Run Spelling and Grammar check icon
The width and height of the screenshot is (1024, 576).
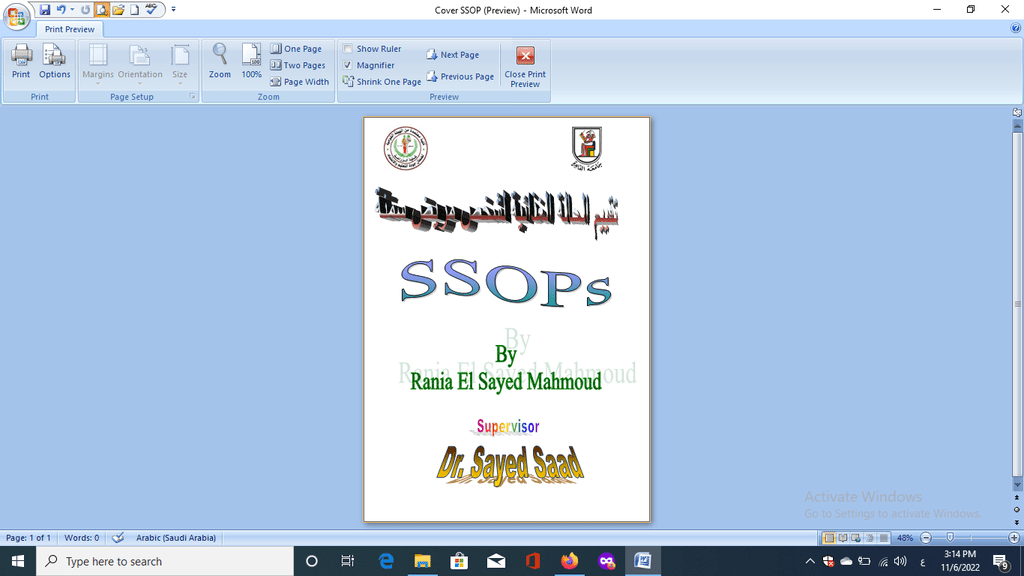click(151, 10)
